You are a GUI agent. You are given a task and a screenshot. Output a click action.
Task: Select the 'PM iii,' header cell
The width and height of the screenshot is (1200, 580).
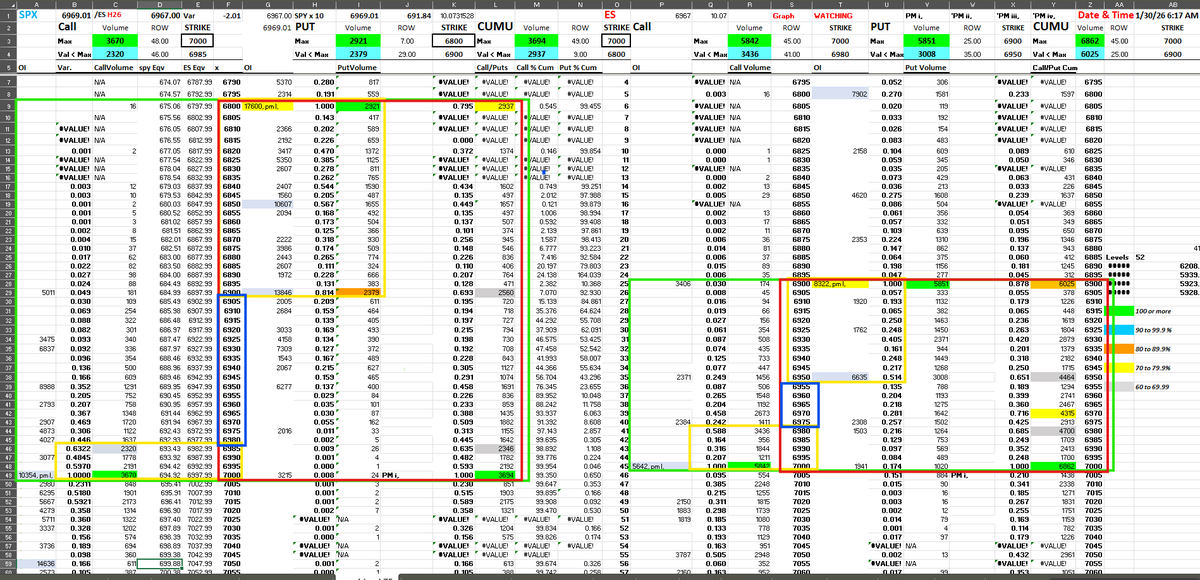[x=1010, y=16]
